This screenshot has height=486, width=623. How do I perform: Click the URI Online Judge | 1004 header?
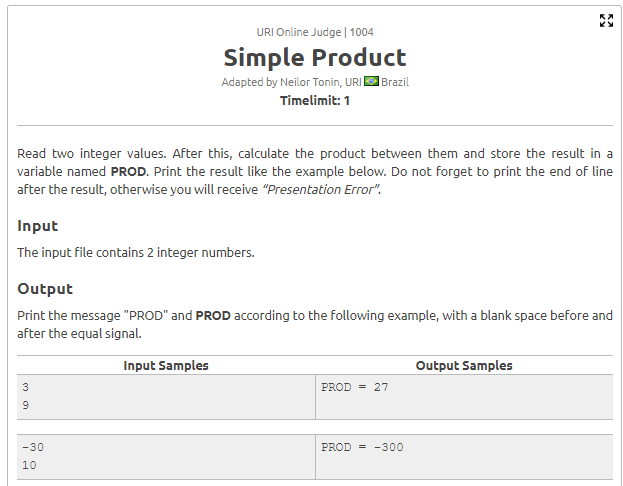click(315, 32)
